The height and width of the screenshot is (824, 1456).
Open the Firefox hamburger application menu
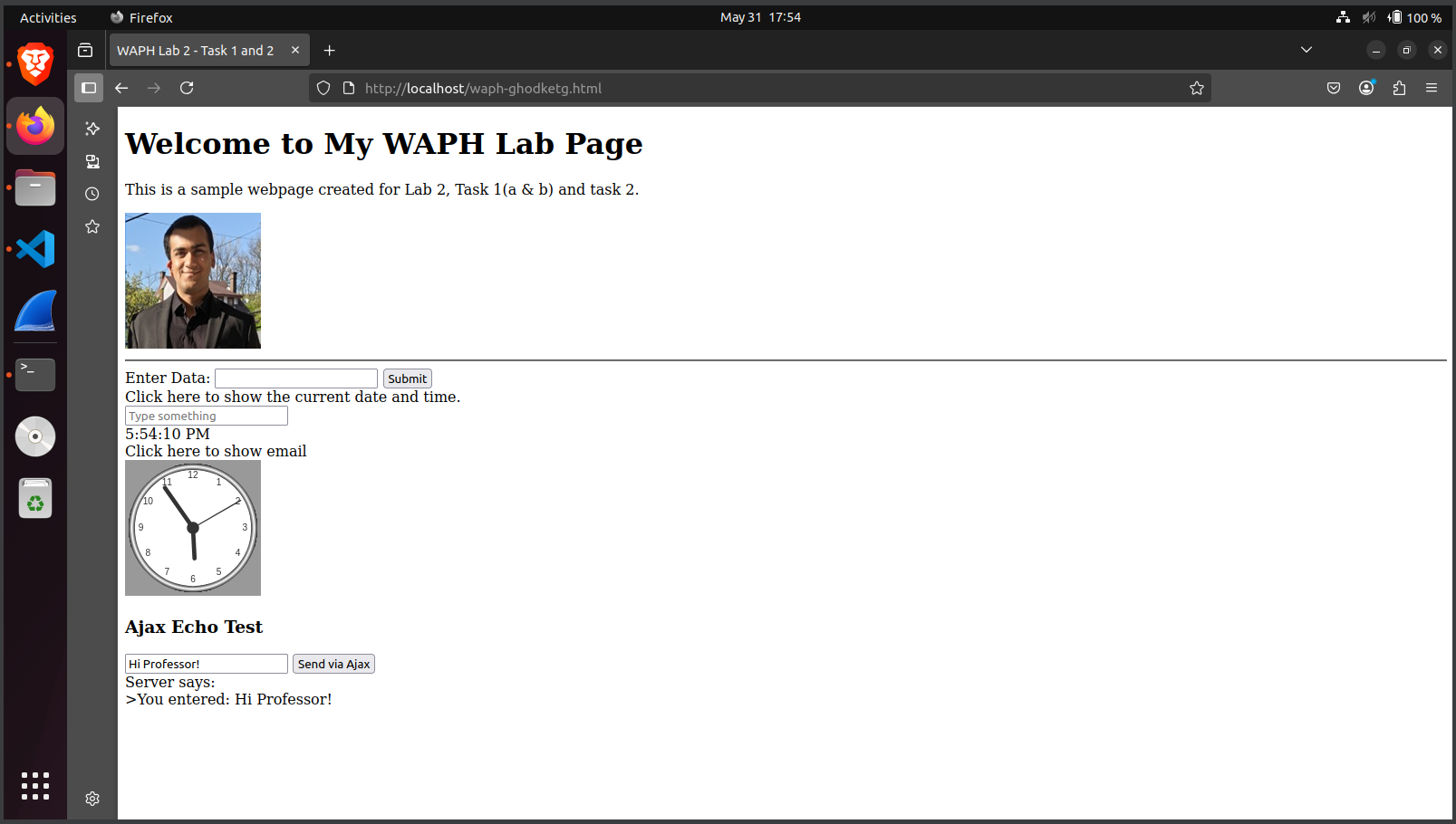point(1432,88)
